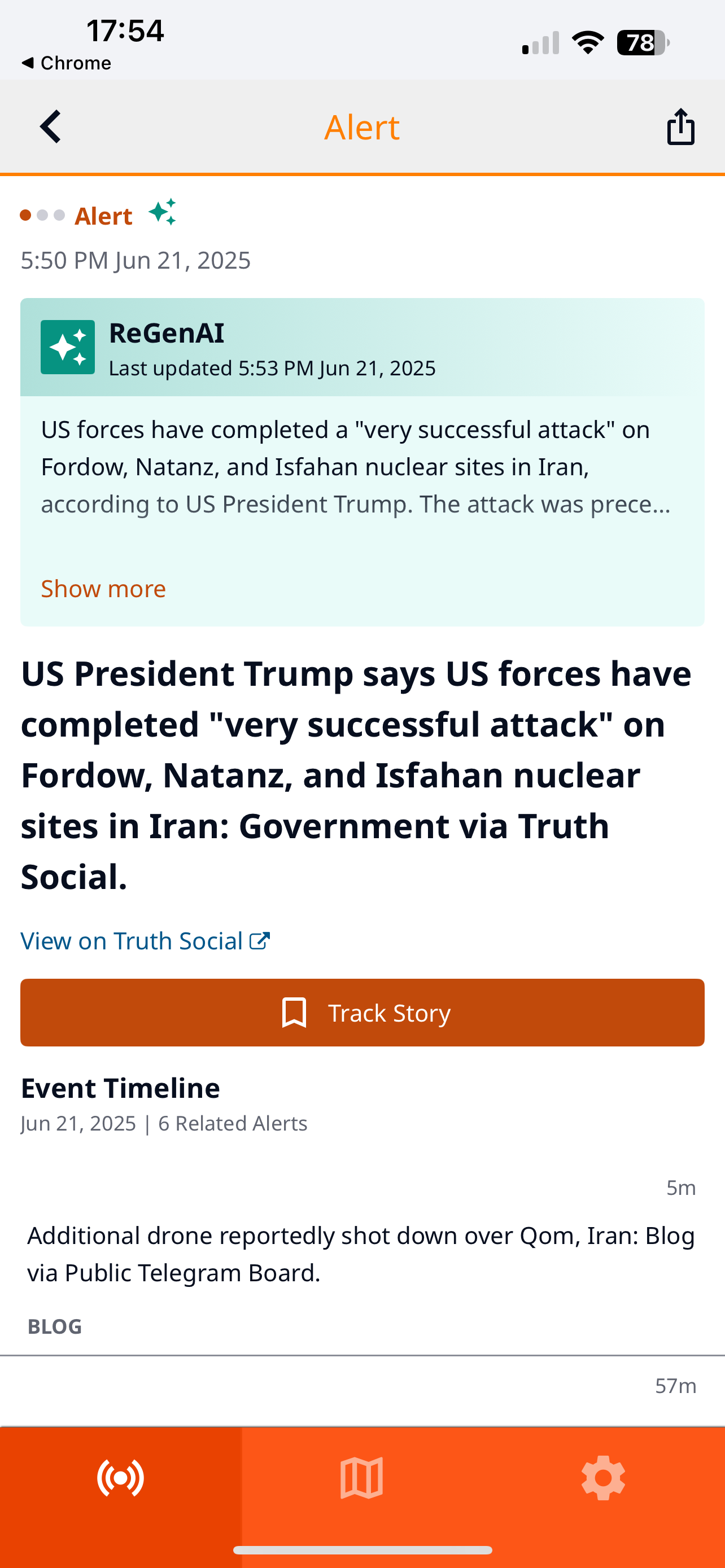Tap the ReGenAI sparkle logo square
The height and width of the screenshot is (1568, 725).
68,347
